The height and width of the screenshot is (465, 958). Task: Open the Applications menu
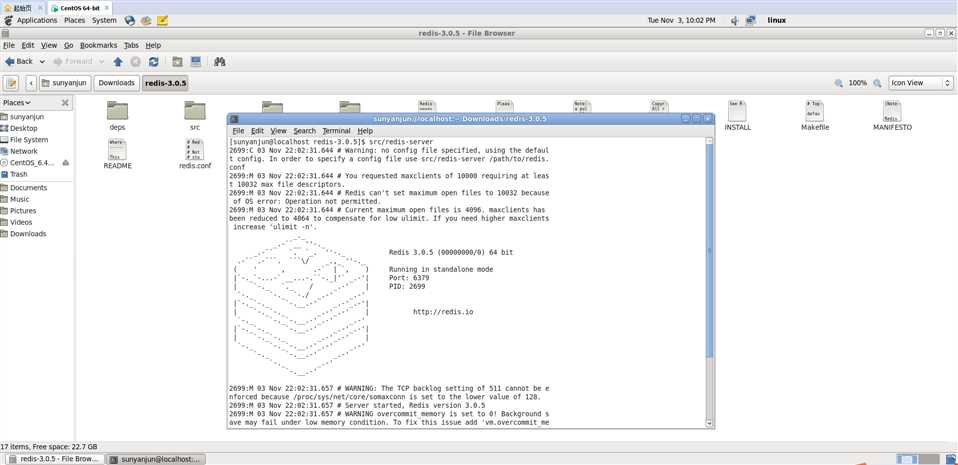(x=37, y=20)
